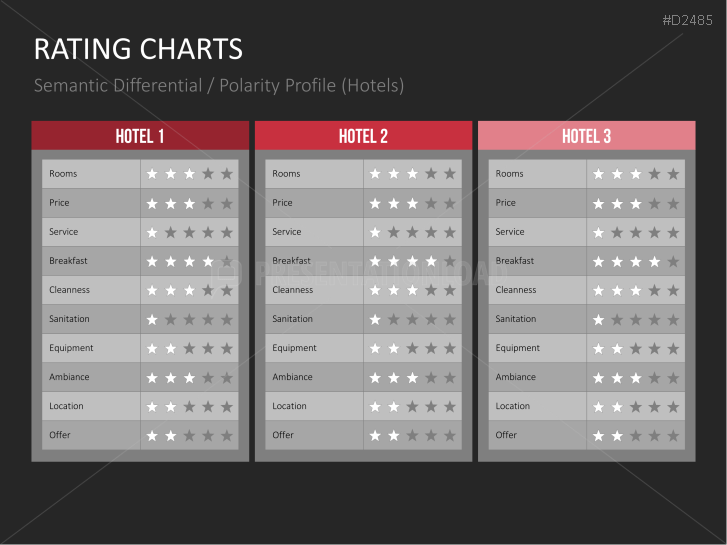This screenshot has height=545, width=727.
Task: Click the third star in Hotel 2 Service row
Action: (x=412, y=232)
